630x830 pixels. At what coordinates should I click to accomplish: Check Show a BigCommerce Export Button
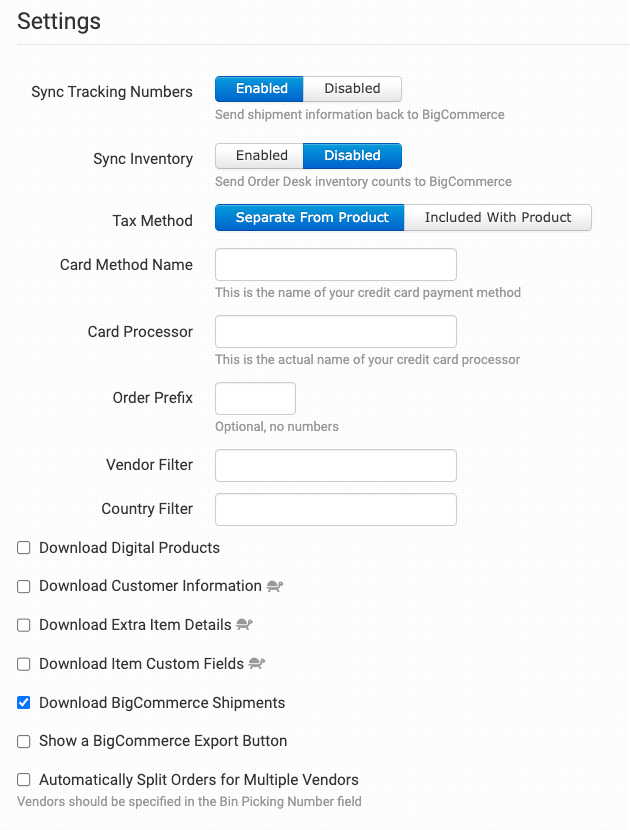(24, 742)
